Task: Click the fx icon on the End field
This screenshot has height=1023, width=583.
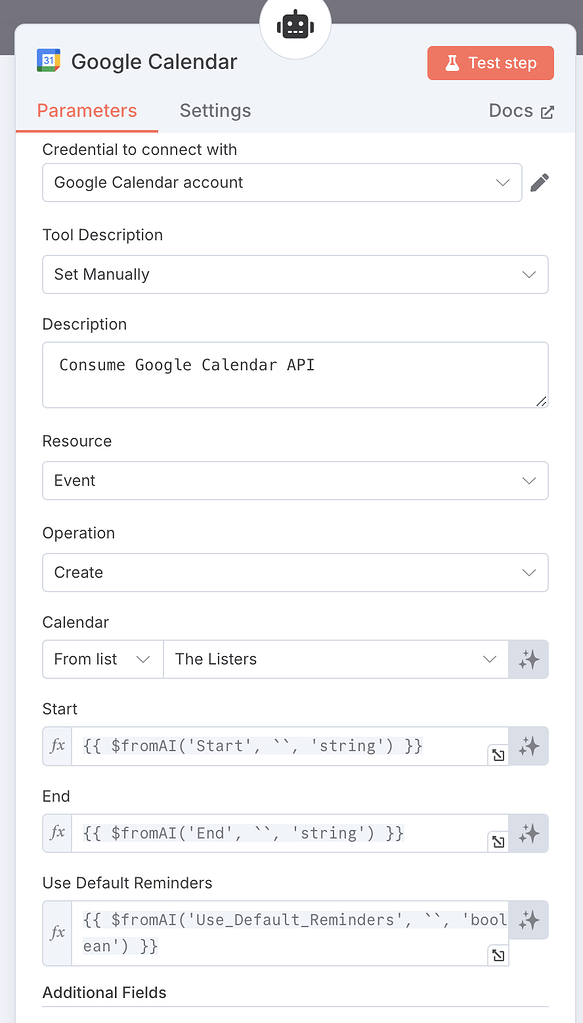Action: click(57, 833)
